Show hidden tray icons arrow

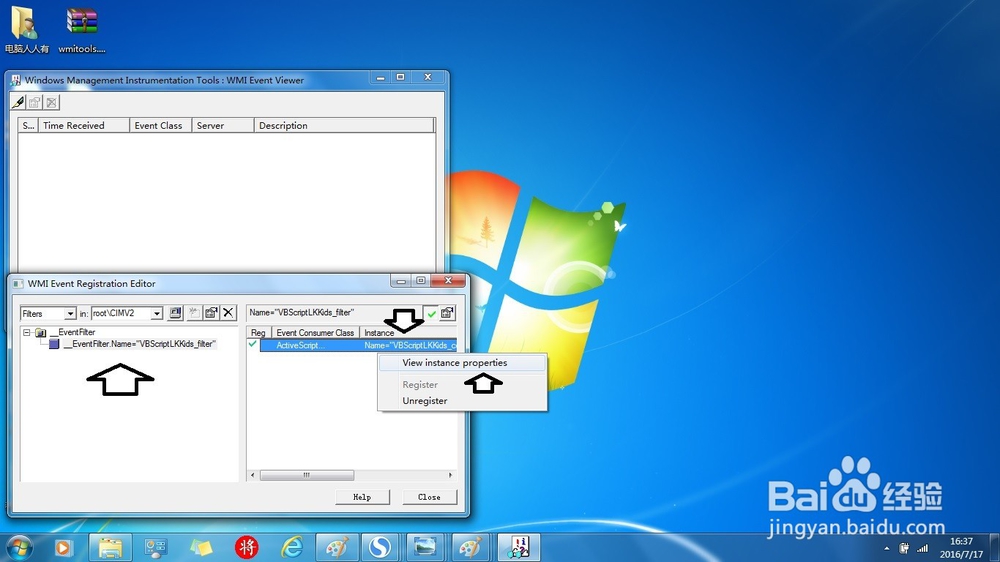tap(886, 549)
